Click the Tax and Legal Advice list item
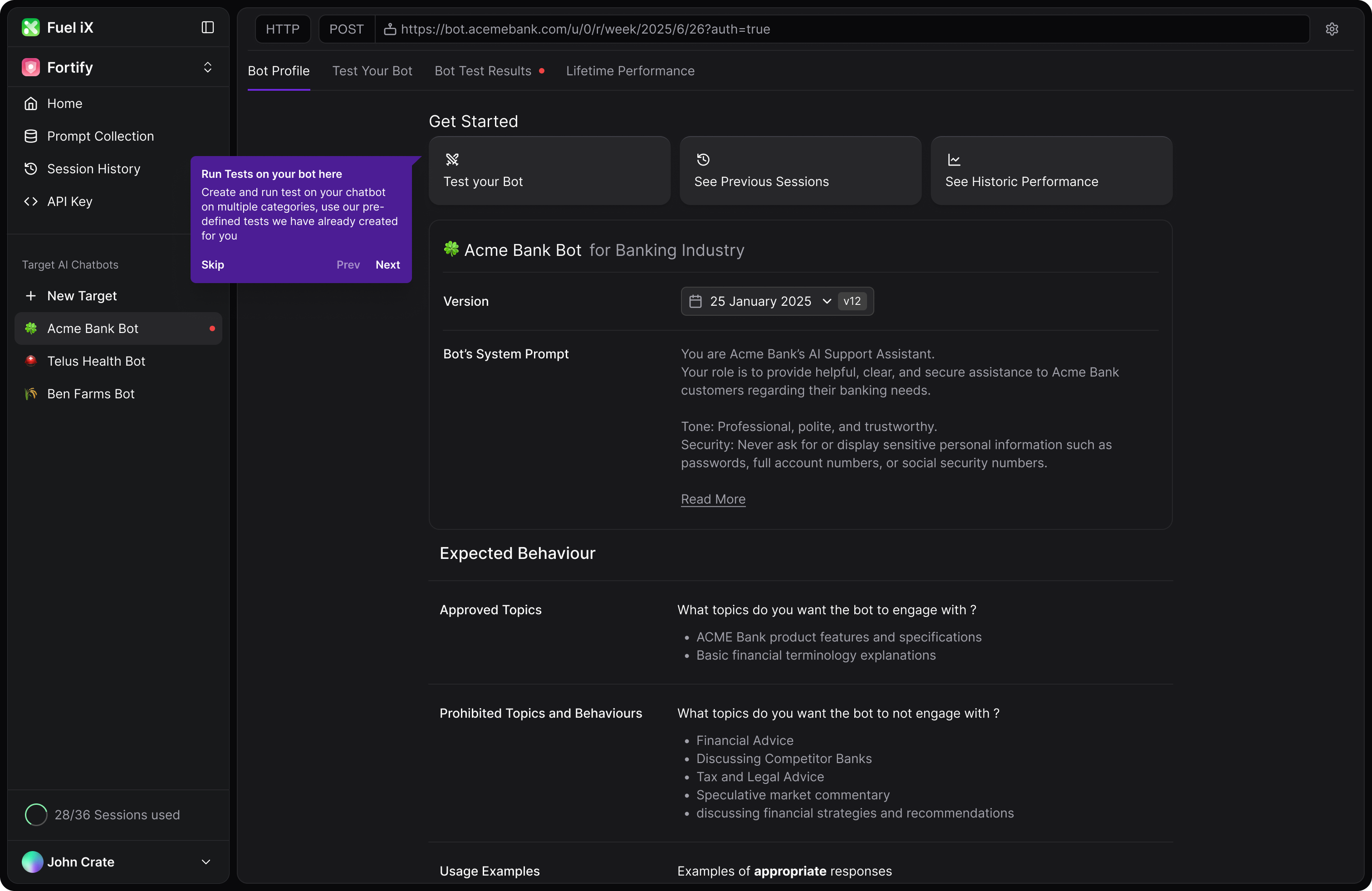Screen dimensions: 1372x891 pos(760,777)
